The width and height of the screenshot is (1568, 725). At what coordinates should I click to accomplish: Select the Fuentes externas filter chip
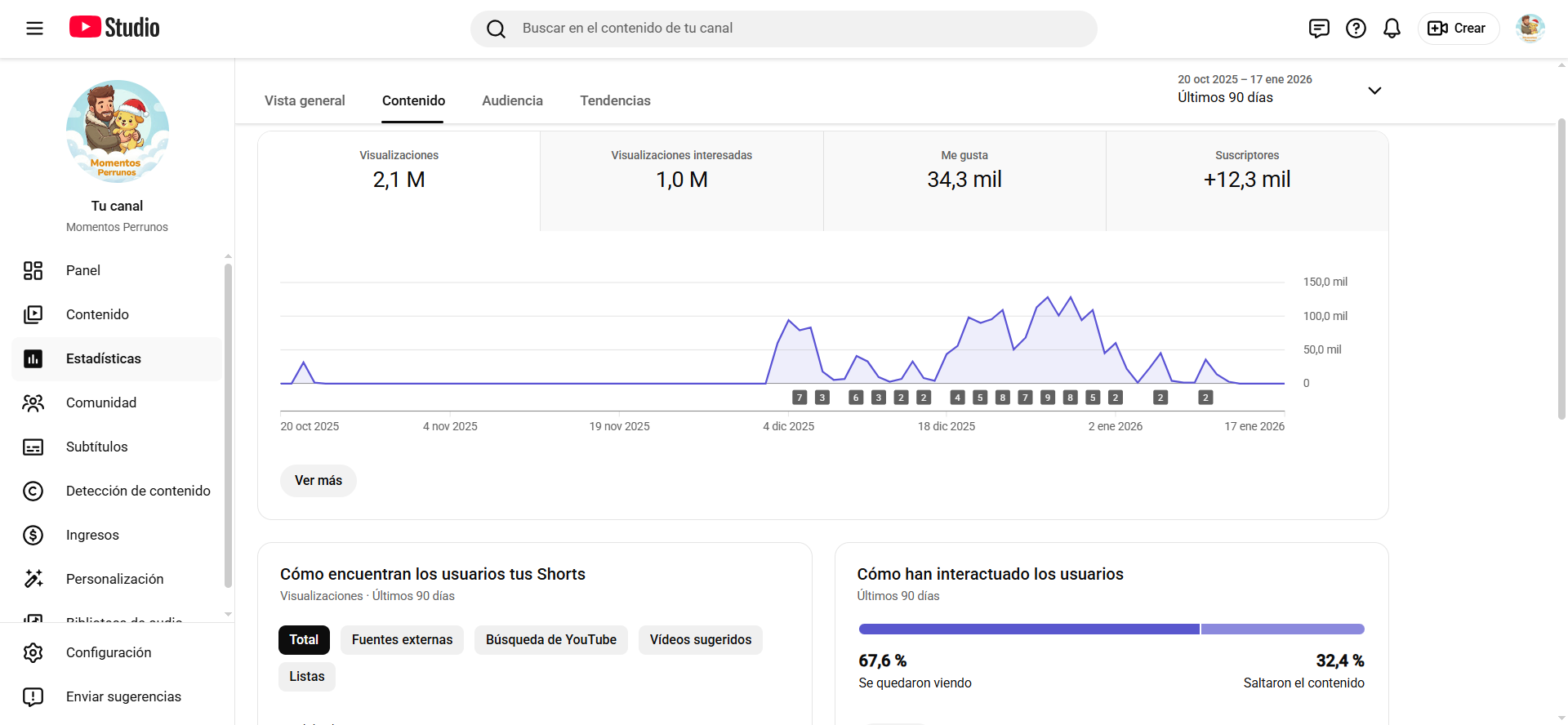(402, 640)
